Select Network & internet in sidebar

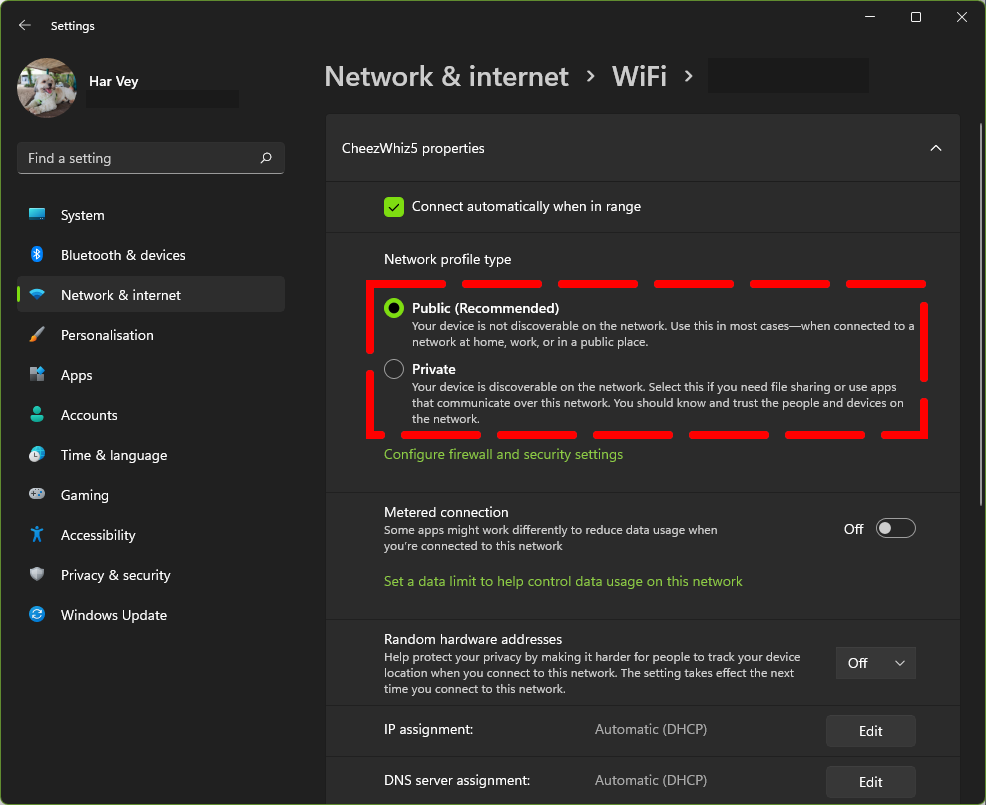pyautogui.click(x=151, y=294)
